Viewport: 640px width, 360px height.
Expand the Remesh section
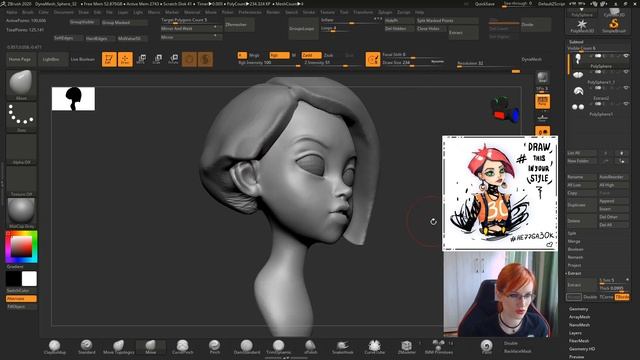[x=575, y=257]
